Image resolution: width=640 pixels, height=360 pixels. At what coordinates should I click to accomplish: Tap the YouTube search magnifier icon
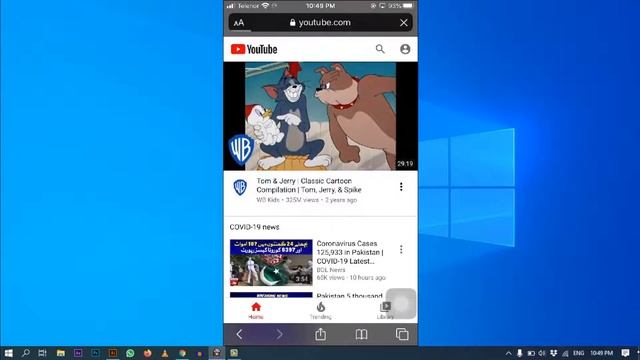380,49
